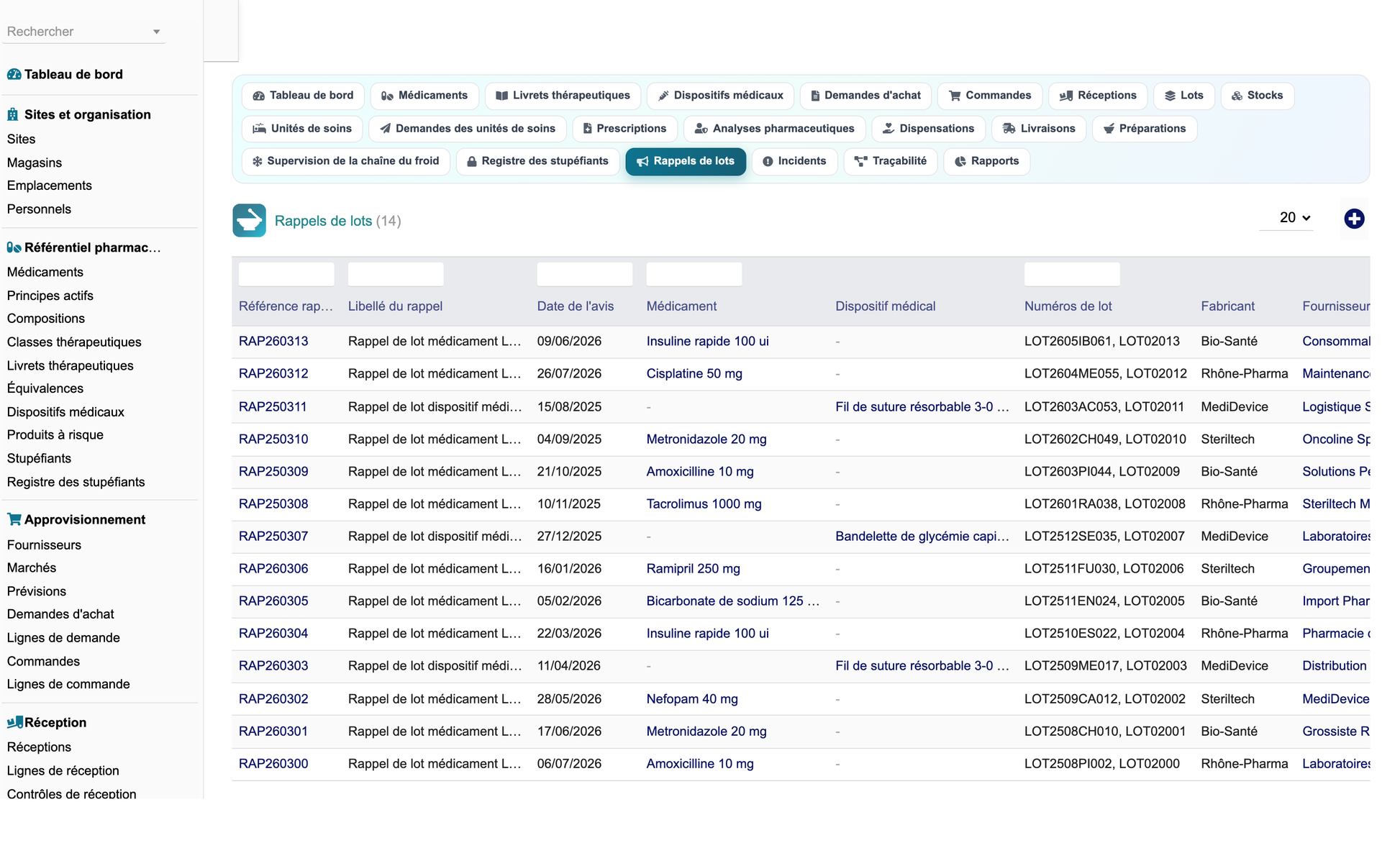Click the Date de l'avis filter field

[585, 274]
